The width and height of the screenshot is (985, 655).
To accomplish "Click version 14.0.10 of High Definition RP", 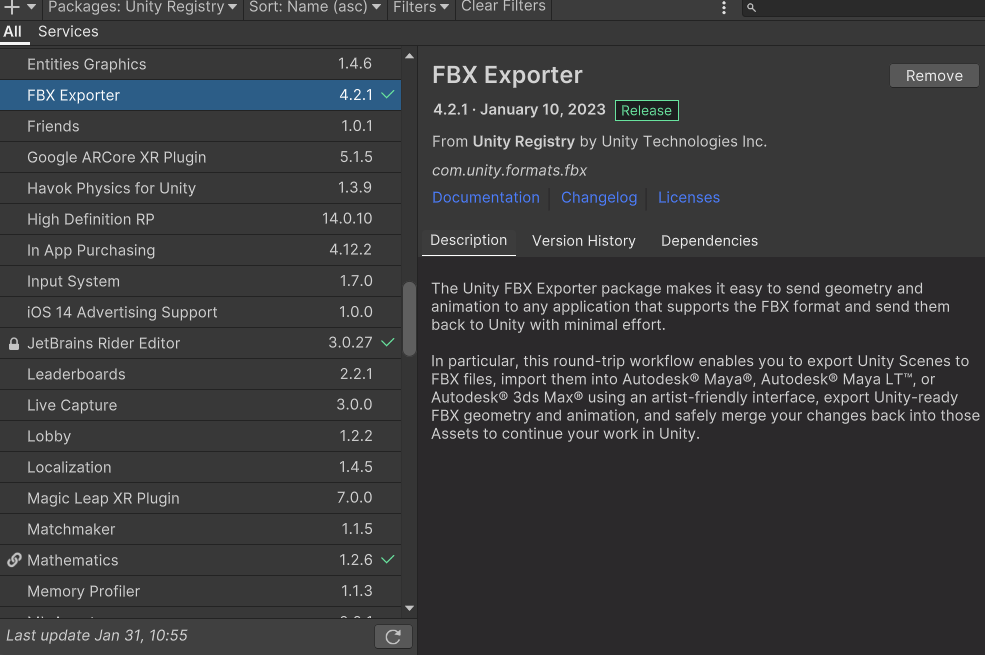I will coord(347,219).
